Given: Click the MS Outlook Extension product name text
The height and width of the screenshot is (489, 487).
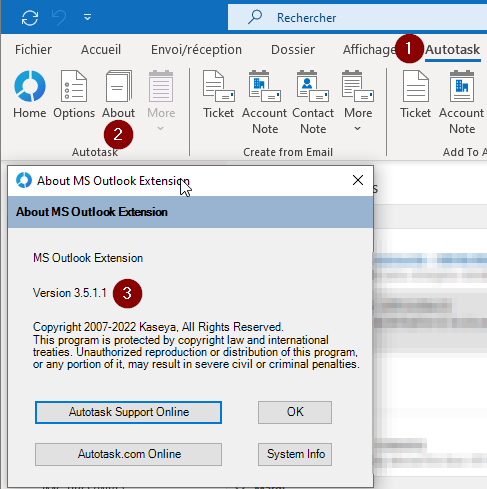Looking at the screenshot, I should 88,258.
